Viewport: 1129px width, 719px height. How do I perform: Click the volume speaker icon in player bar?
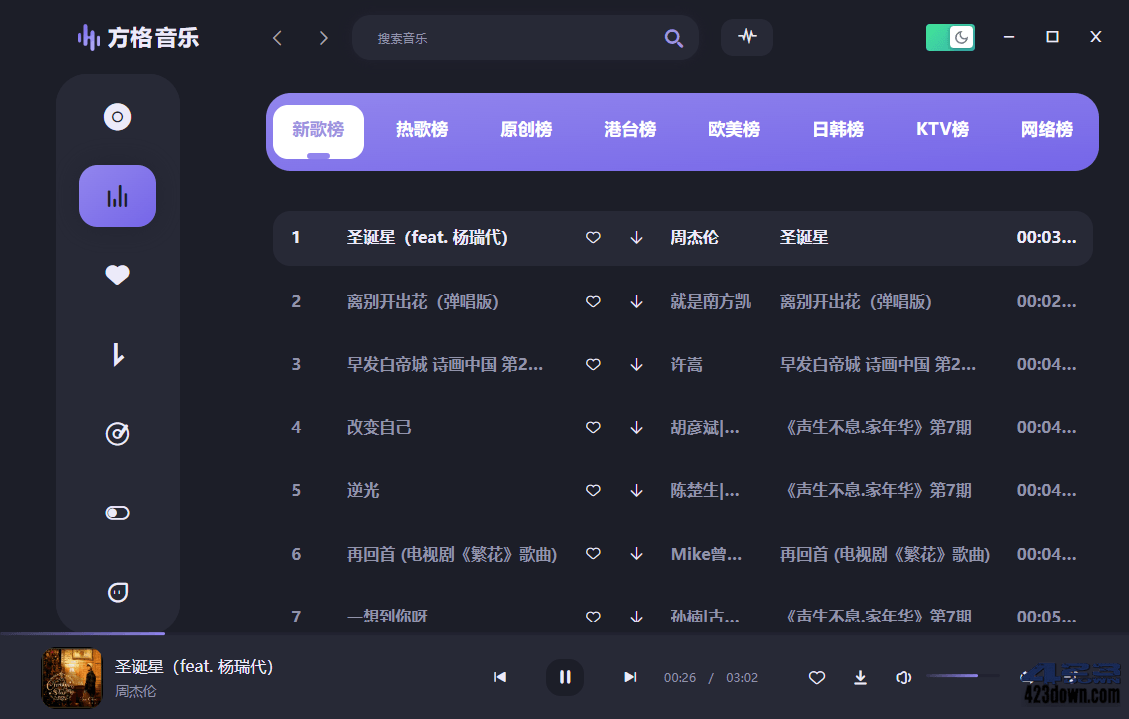tap(903, 677)
